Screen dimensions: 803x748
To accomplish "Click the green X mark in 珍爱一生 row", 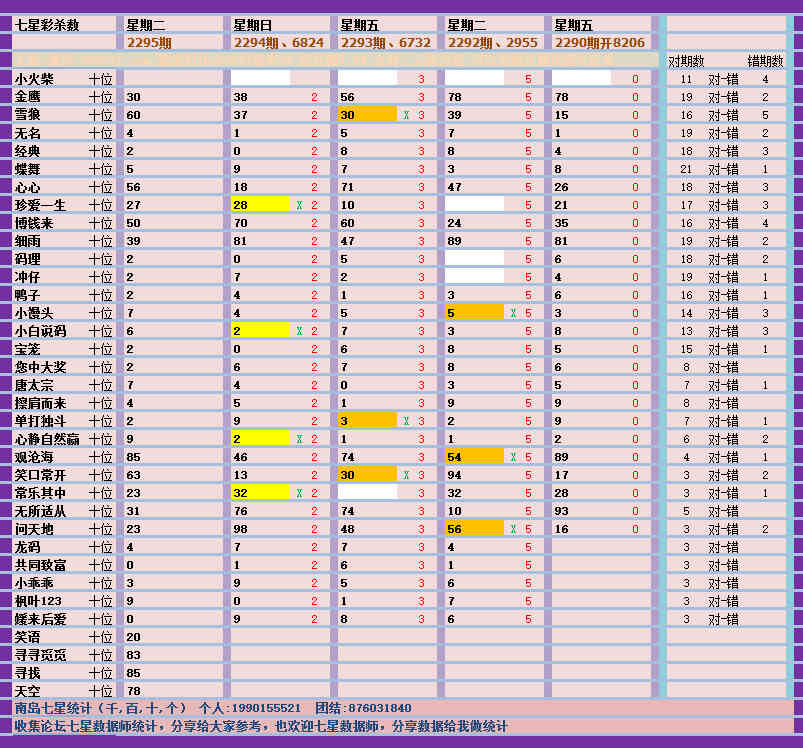I will [299, 205].
